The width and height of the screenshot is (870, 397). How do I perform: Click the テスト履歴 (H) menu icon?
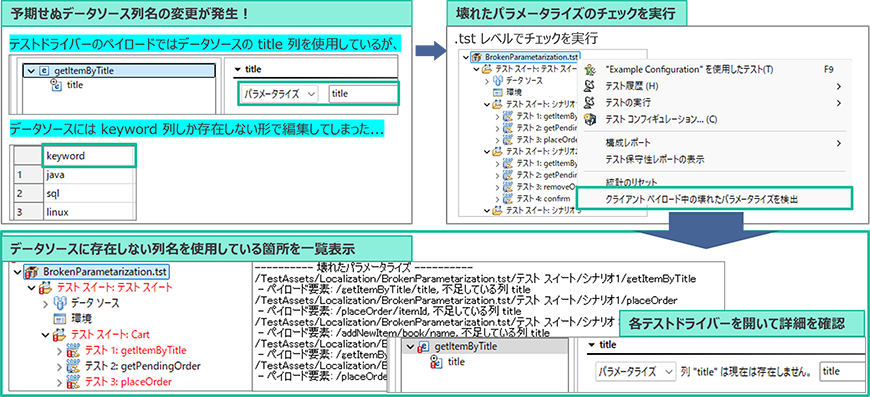(591, 86)
